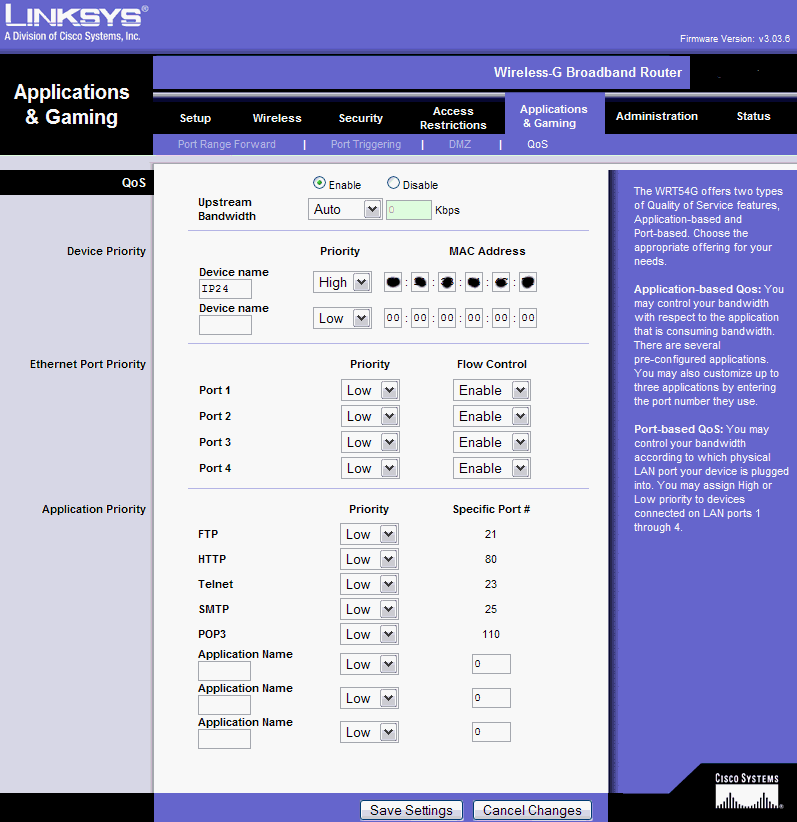
Task: Open first custom application priority dropdown
Action: 369,664
